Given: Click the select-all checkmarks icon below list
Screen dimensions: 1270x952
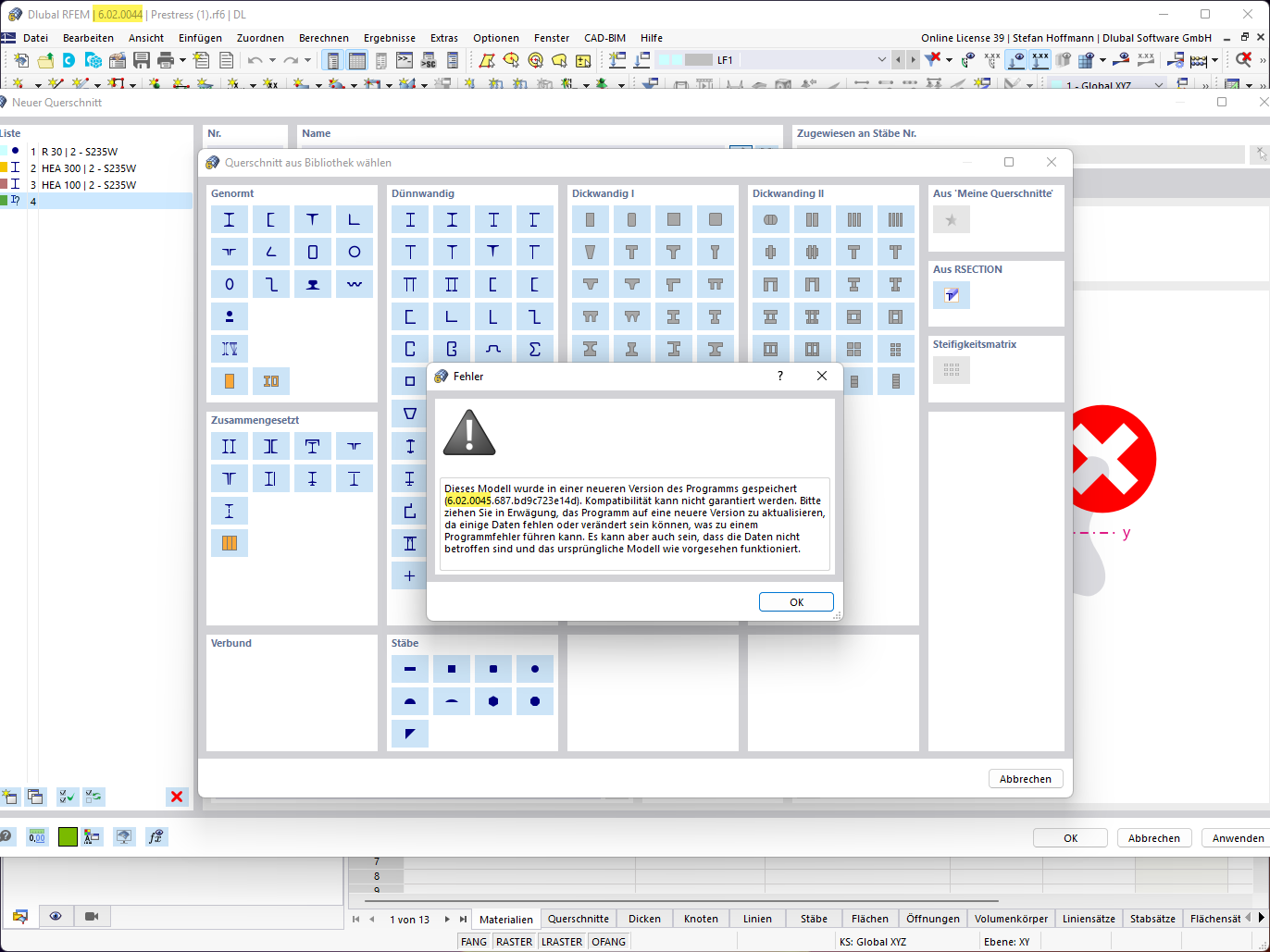Looking at the screenshot, I should tap(68, 797).
